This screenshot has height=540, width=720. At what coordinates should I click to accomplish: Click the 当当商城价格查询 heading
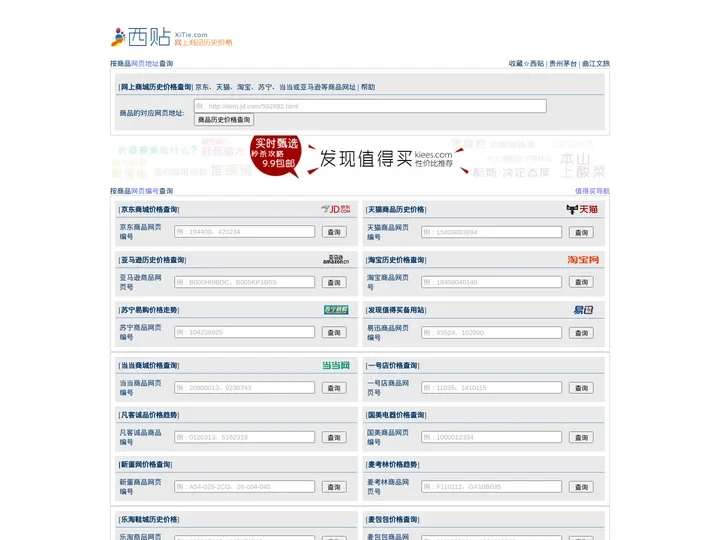click(149, 366)
